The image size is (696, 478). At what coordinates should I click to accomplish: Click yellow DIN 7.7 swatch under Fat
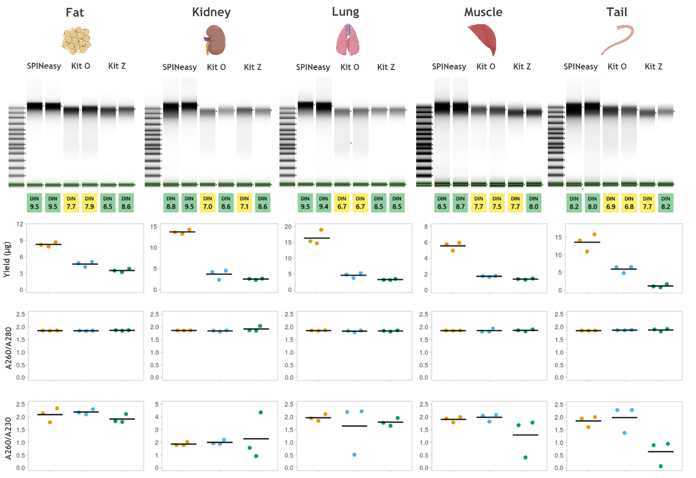click(x=71, y=203)
